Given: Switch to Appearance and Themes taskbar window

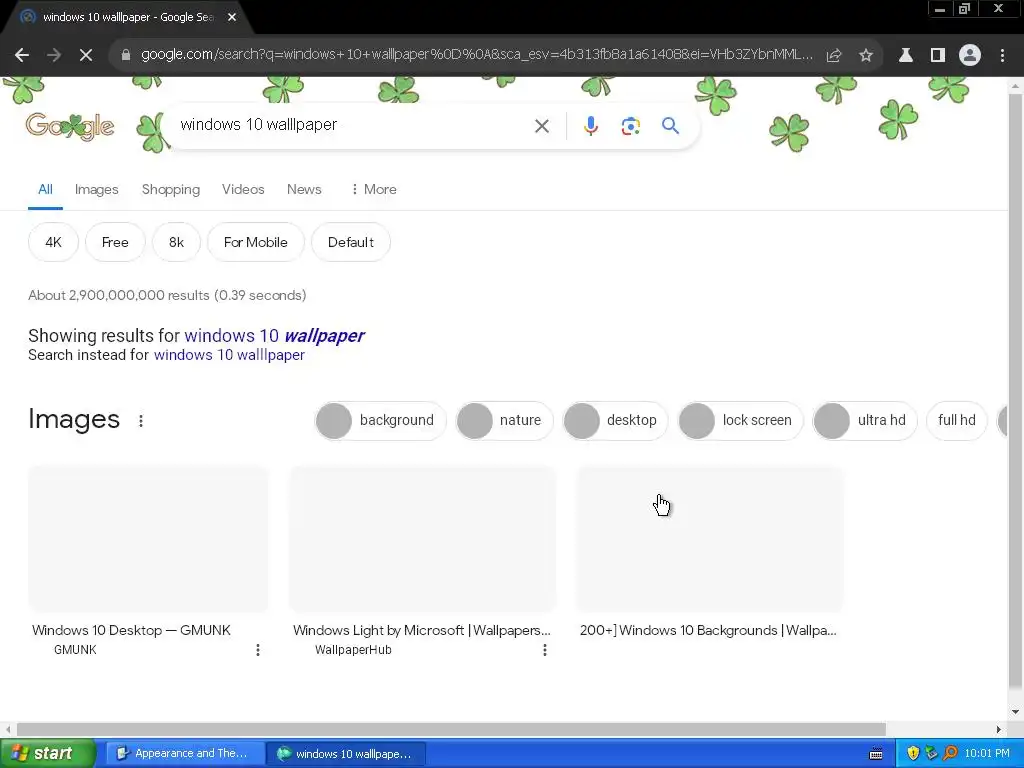Looking at the screenshot, I should [x=184, y=754].
